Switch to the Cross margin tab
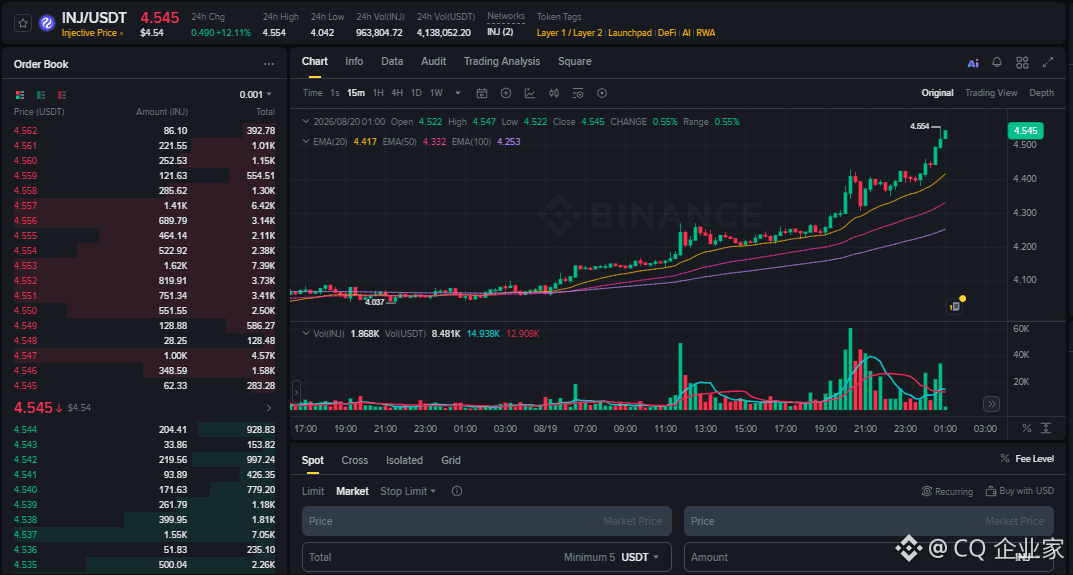1073x575 pixels. (354, 460)
